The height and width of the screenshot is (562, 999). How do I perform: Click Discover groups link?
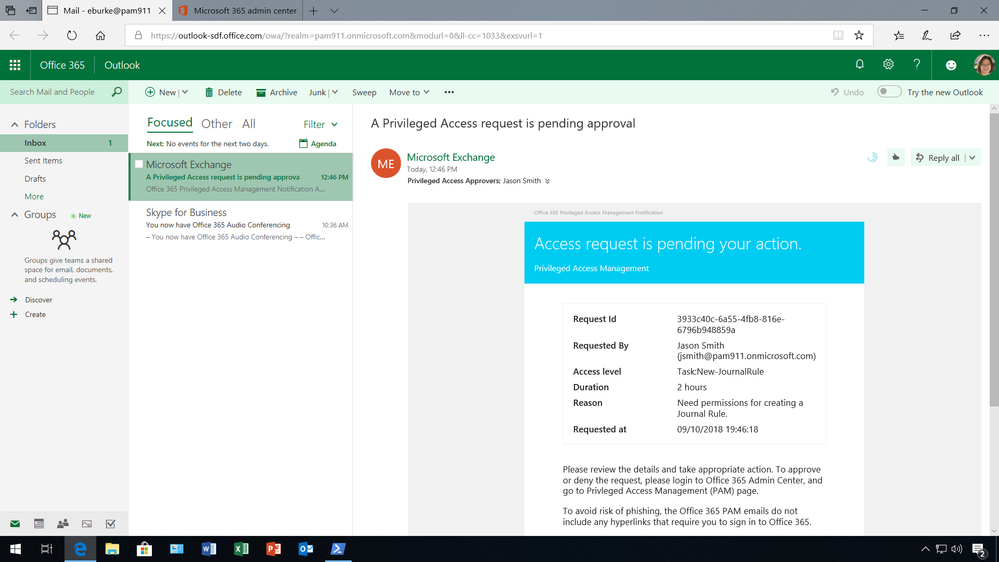(x=38, y=299)
